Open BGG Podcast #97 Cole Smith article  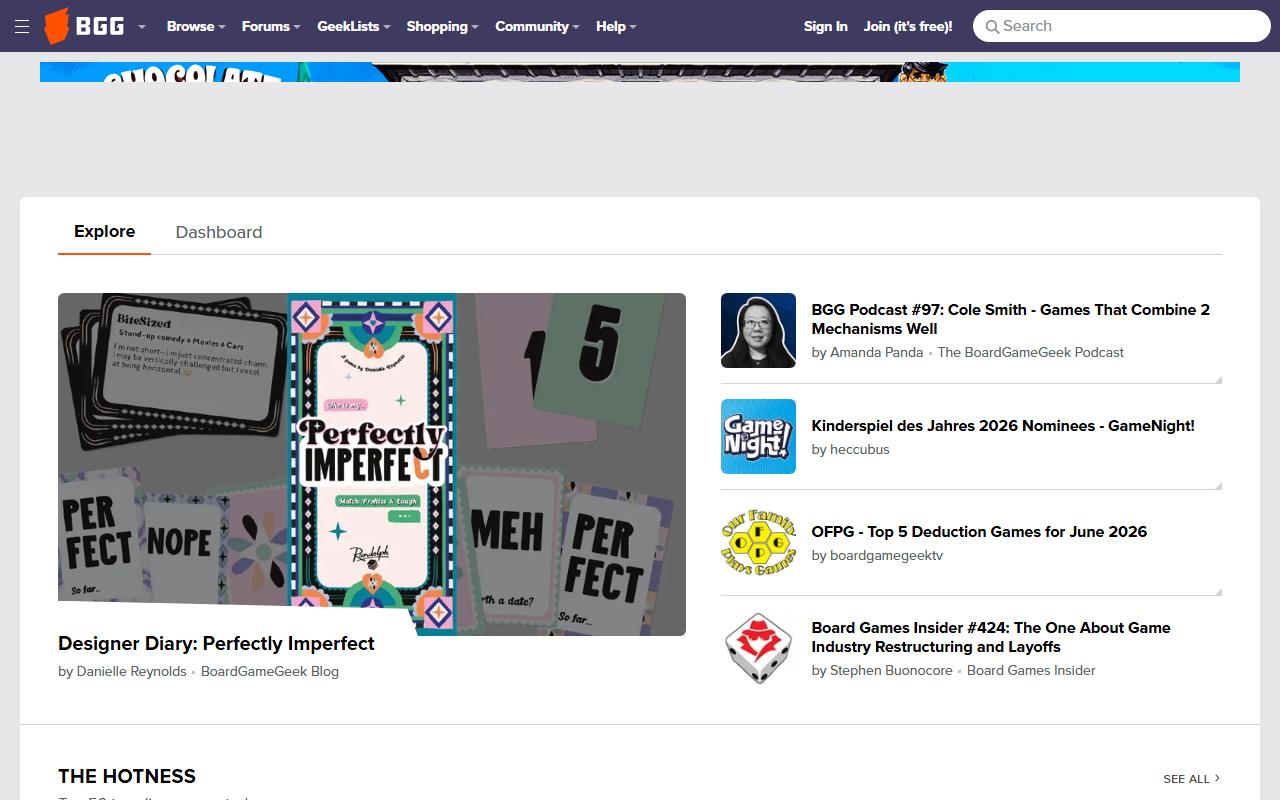point(1011,319)
